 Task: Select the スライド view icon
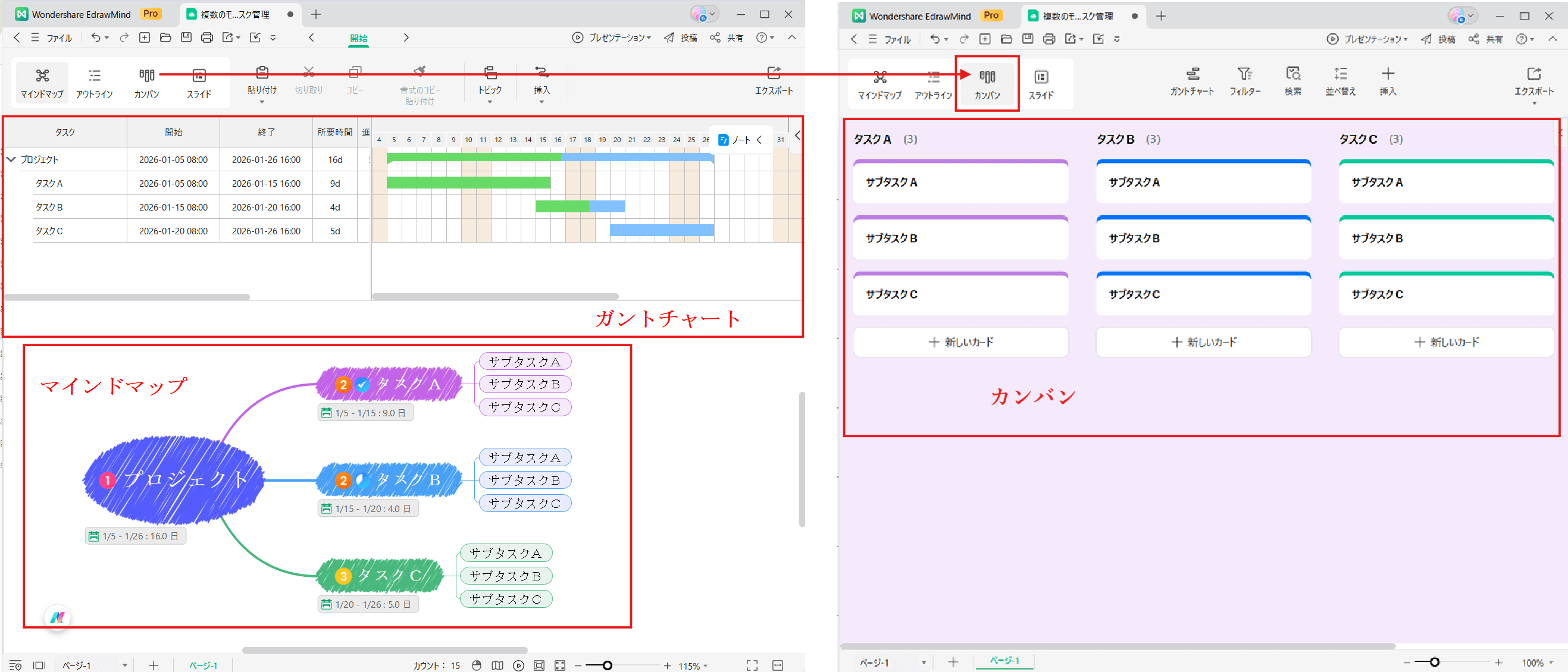tap(198, 83)
